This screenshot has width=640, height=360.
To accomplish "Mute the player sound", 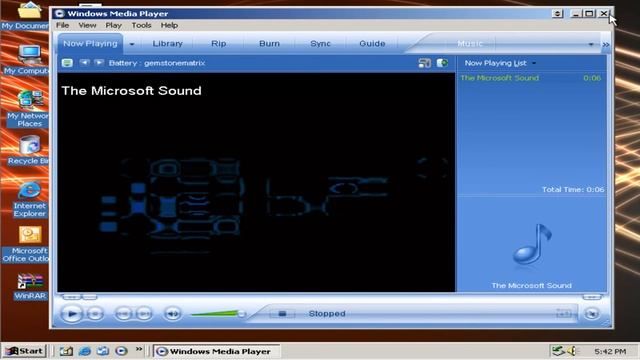I will click(172, 313).
